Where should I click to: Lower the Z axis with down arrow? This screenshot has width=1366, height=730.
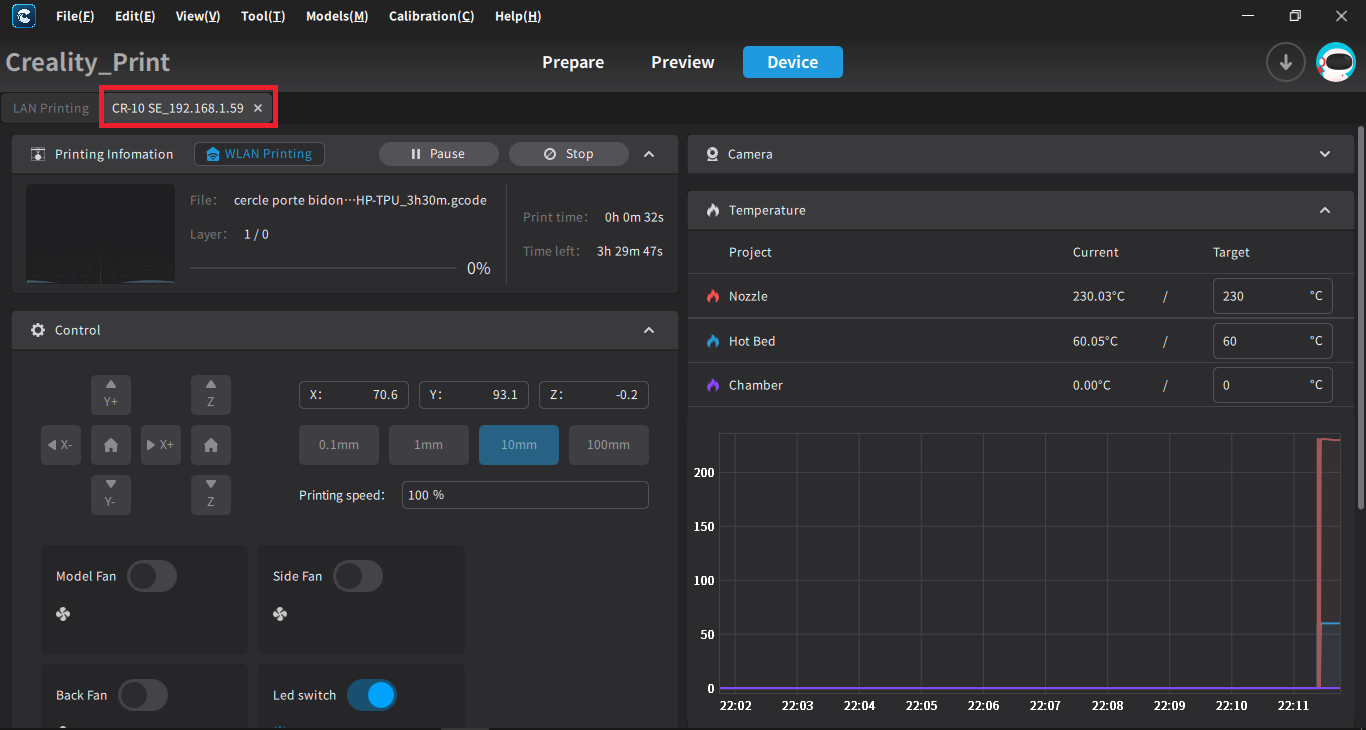pyautogui.click(x=211, y=495)
